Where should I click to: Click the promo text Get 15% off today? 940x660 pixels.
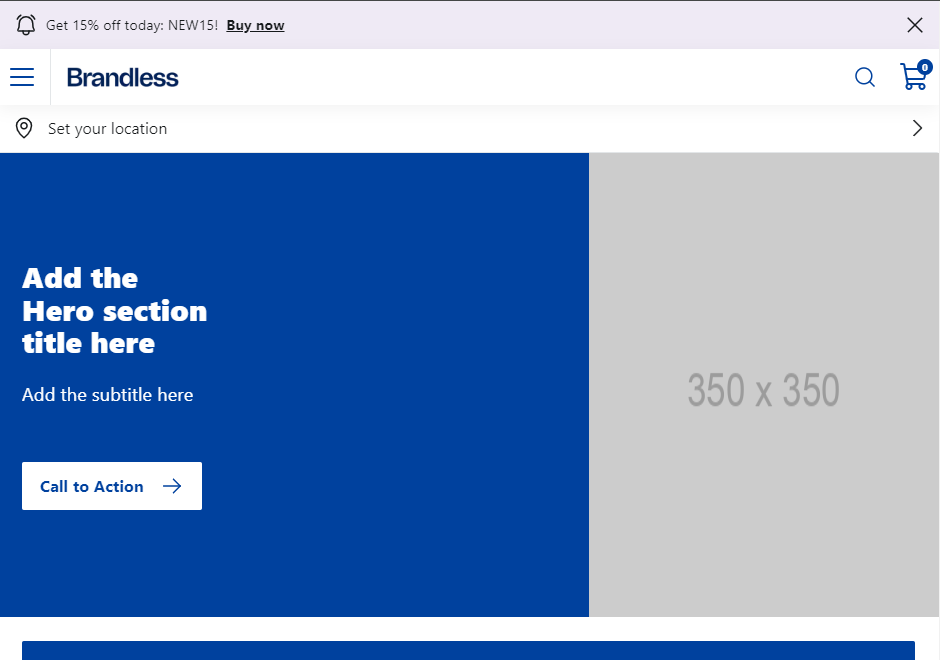tap(132, 25)
